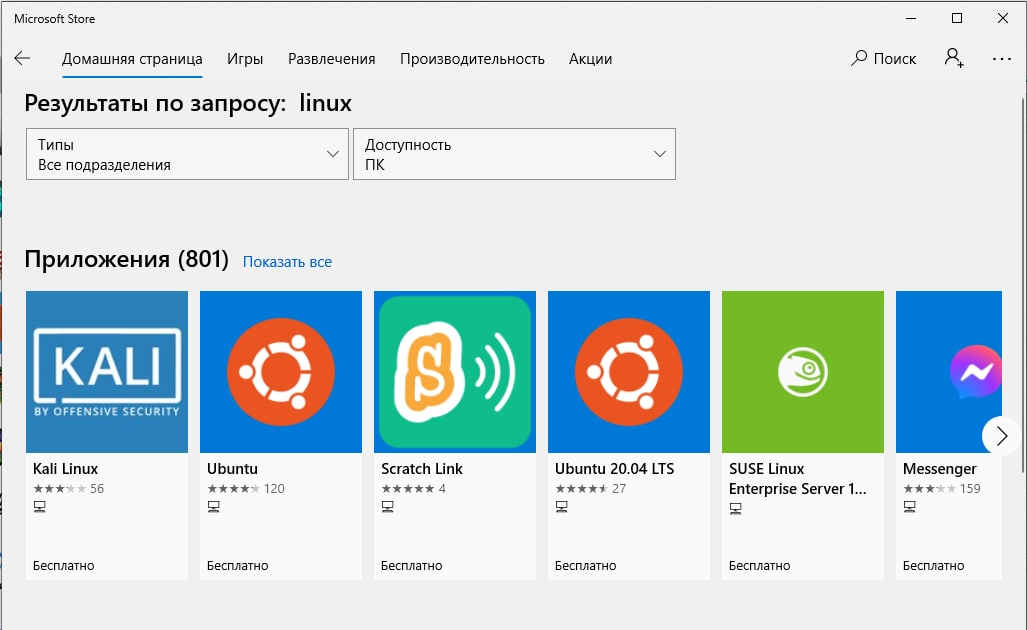
Task: Open the Ubuntu app logo tile
Action: pos(280,371)
